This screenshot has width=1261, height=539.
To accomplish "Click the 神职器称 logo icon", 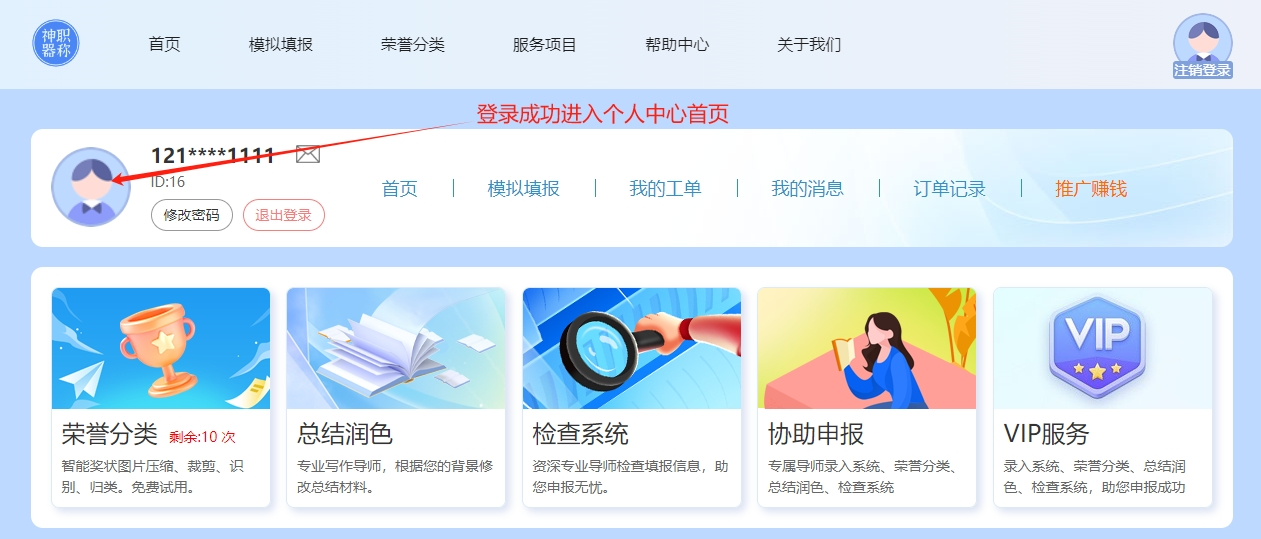I will coord(56,44).
